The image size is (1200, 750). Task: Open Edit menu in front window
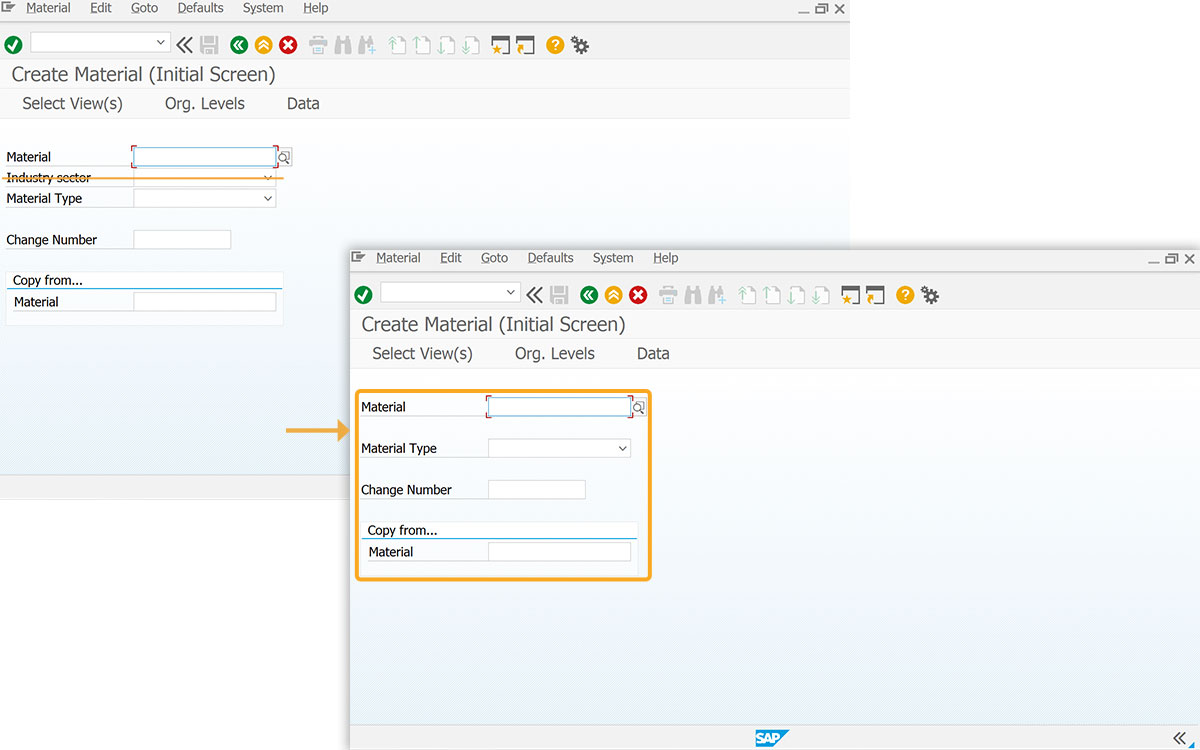[x=451, y=258]
